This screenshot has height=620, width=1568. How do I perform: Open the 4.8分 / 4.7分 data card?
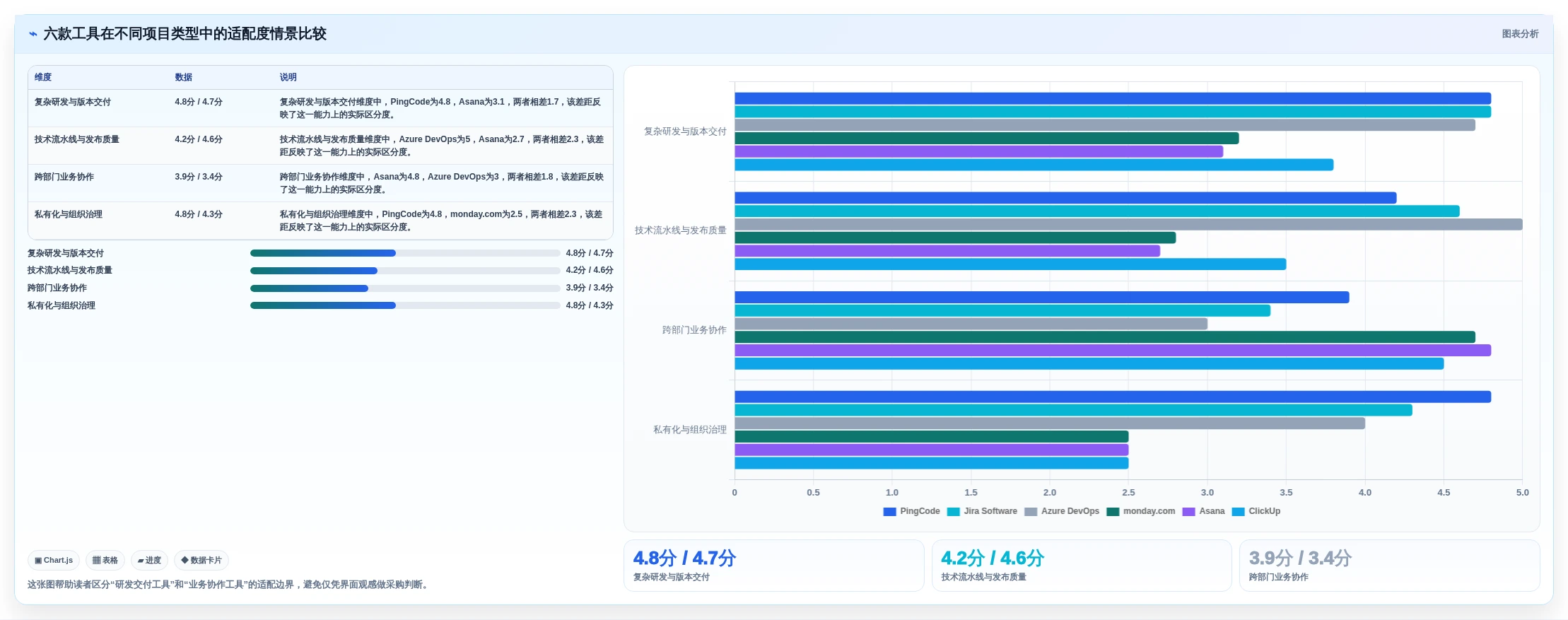[773, 566]
